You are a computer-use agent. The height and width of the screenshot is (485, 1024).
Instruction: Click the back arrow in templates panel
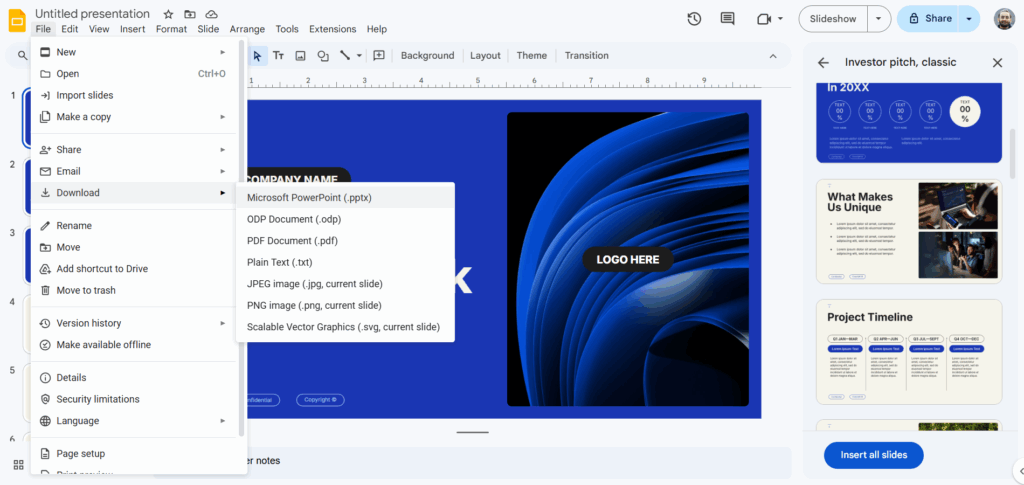pos(823,62)
